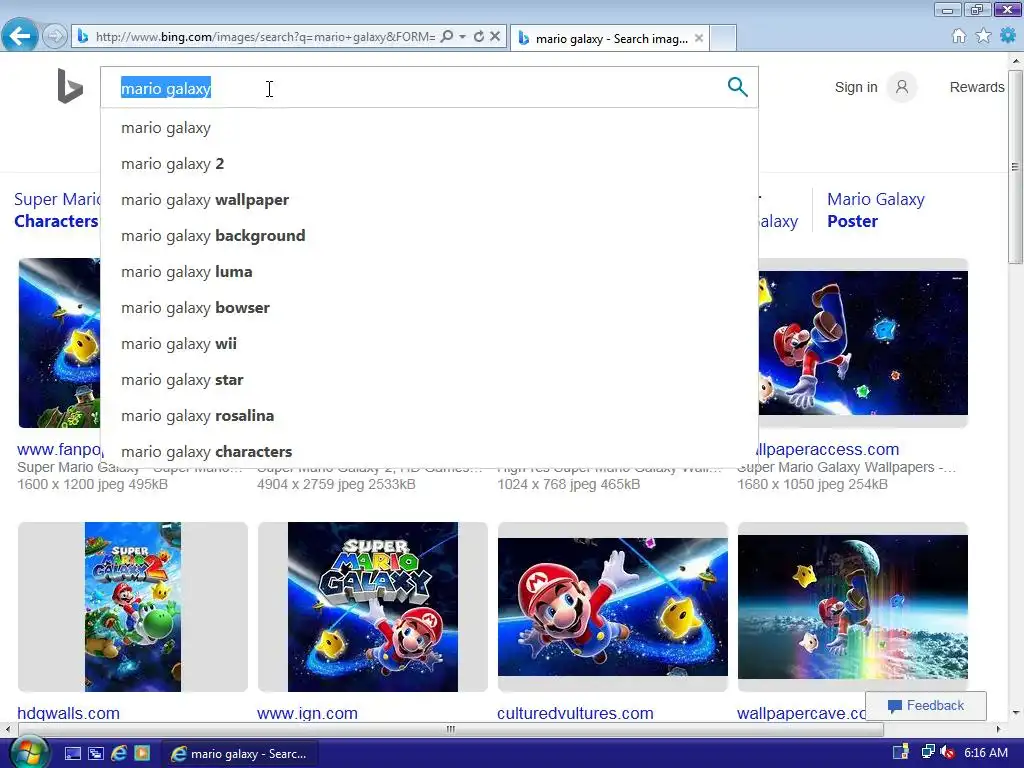The image size is (1024, 768).
Task: Launch the orange media player quick launch icon
Action: coord(142,753)
